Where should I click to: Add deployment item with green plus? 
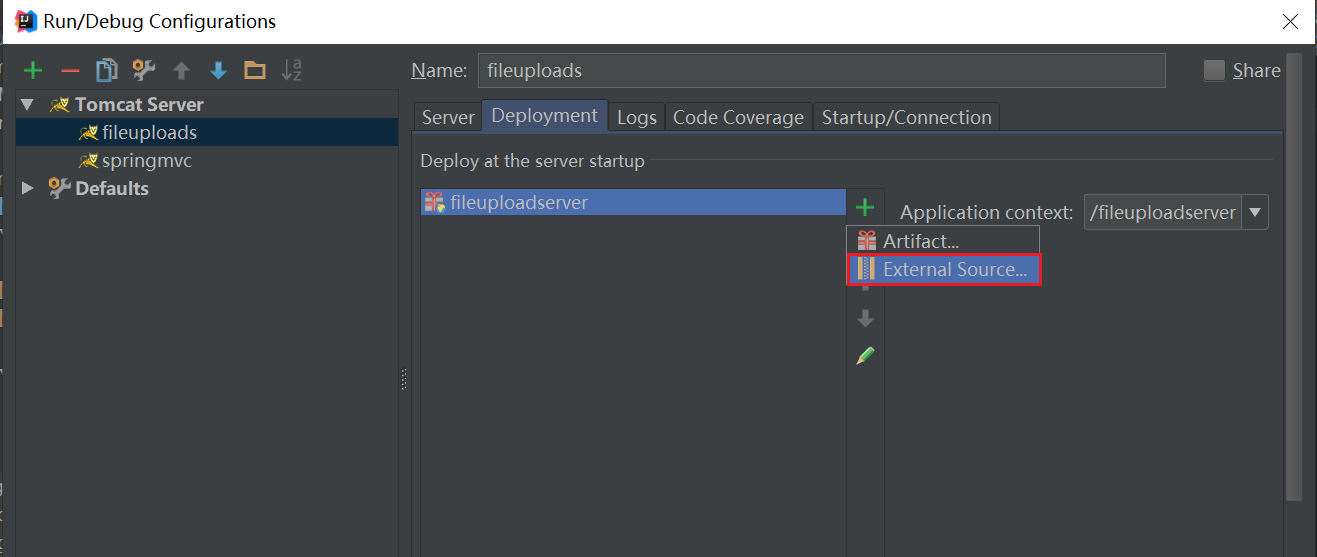pos(865,207)
